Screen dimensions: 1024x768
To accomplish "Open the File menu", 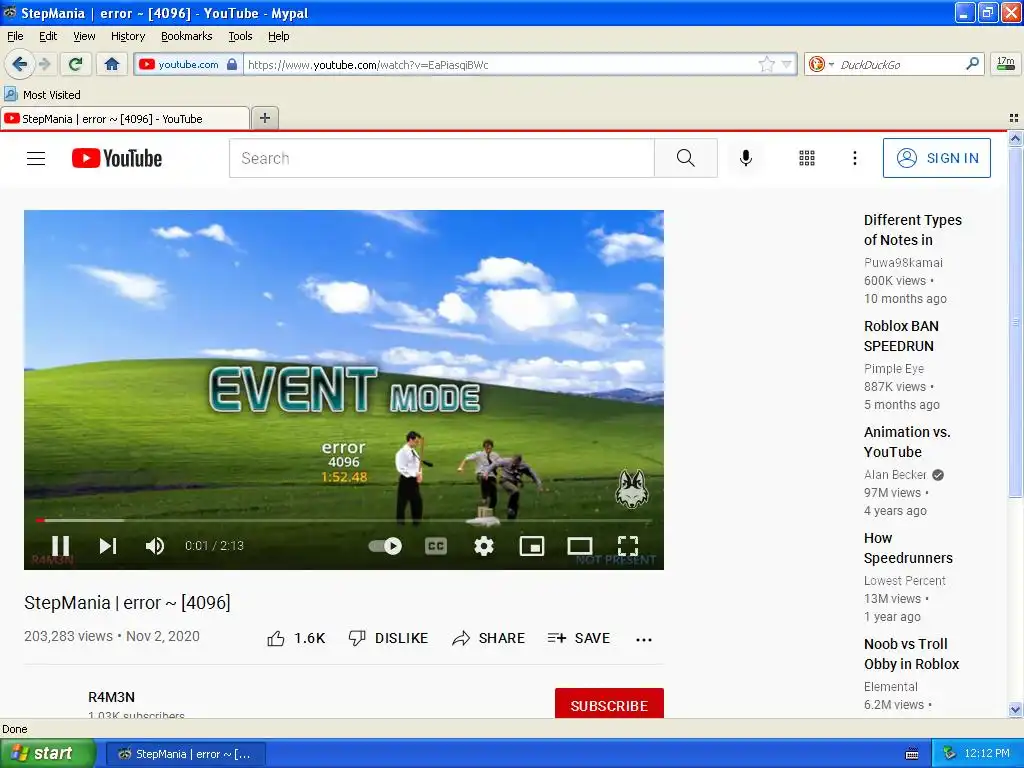I will [x=15, y=36].
